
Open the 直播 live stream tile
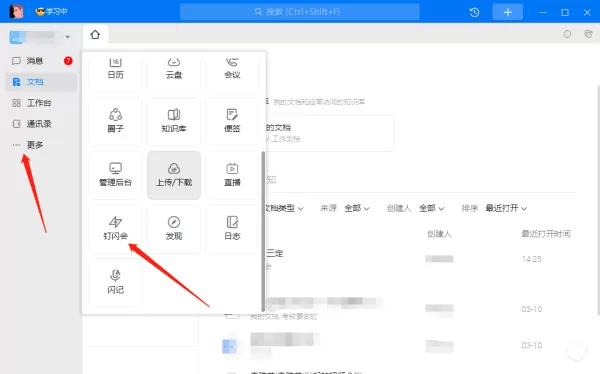232,175
